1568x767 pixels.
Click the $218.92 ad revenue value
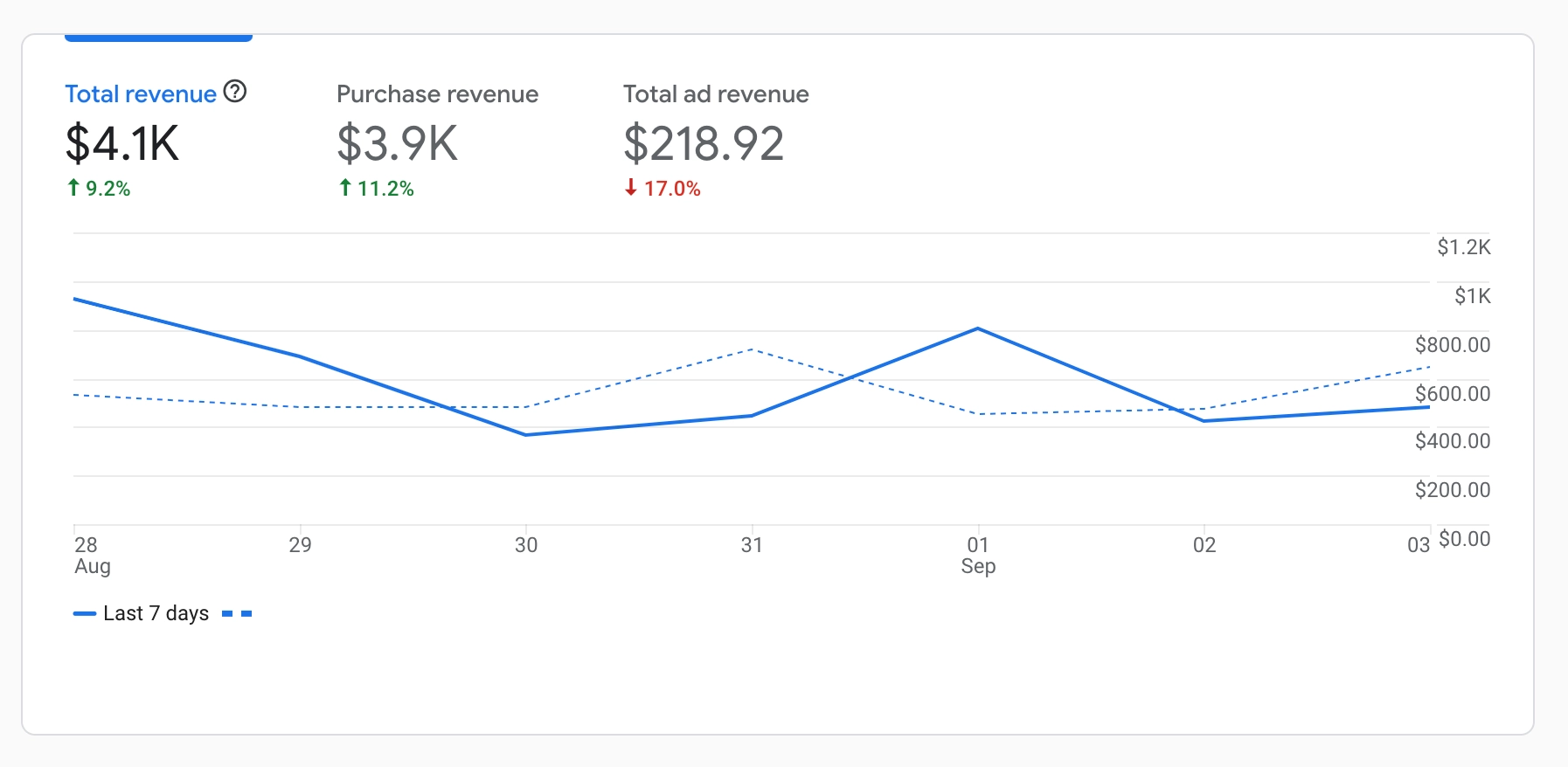point(704,144)
